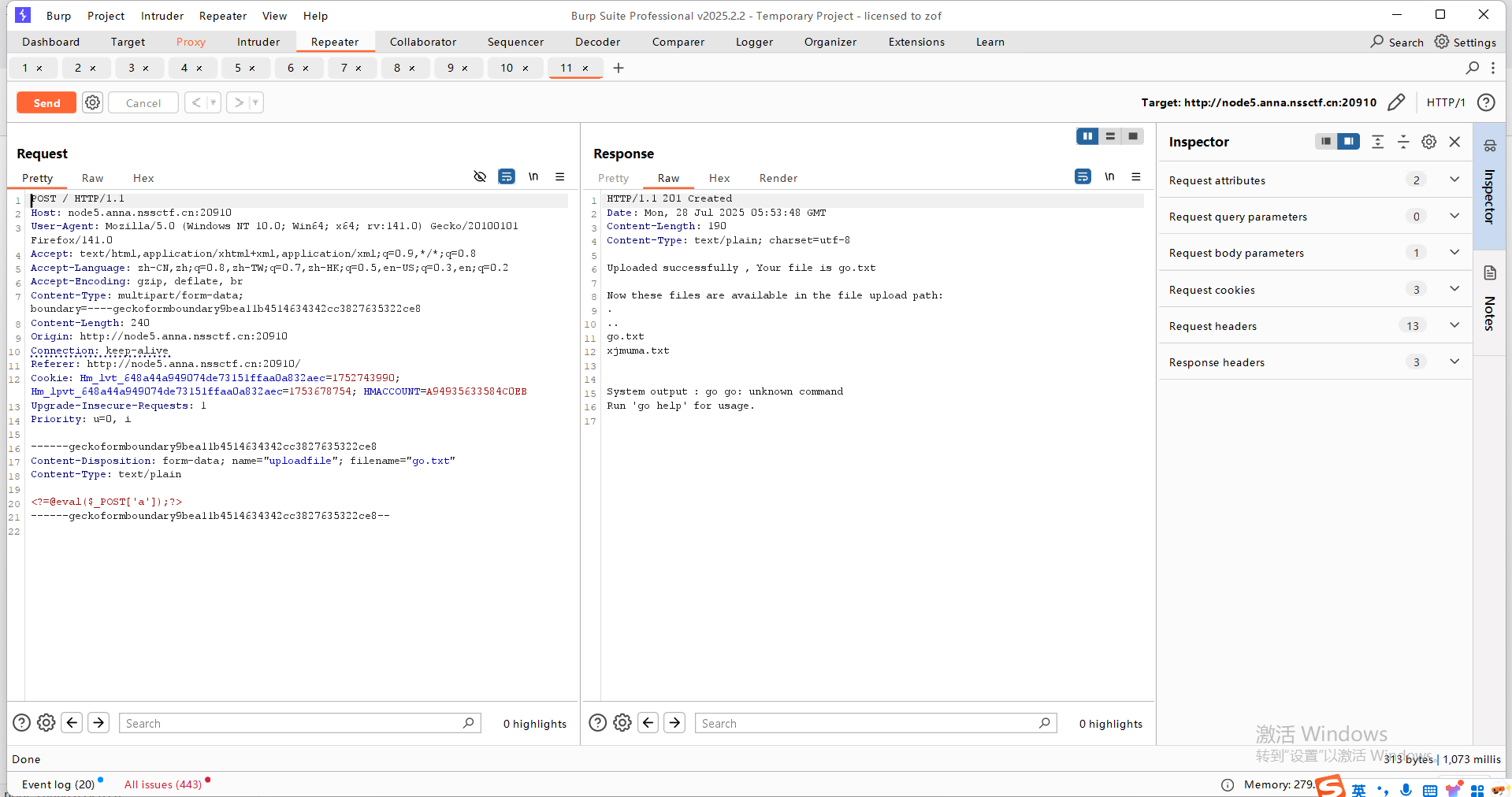Dock Inspector layout right option
1512x797 pixels.
click(1349, 141)
